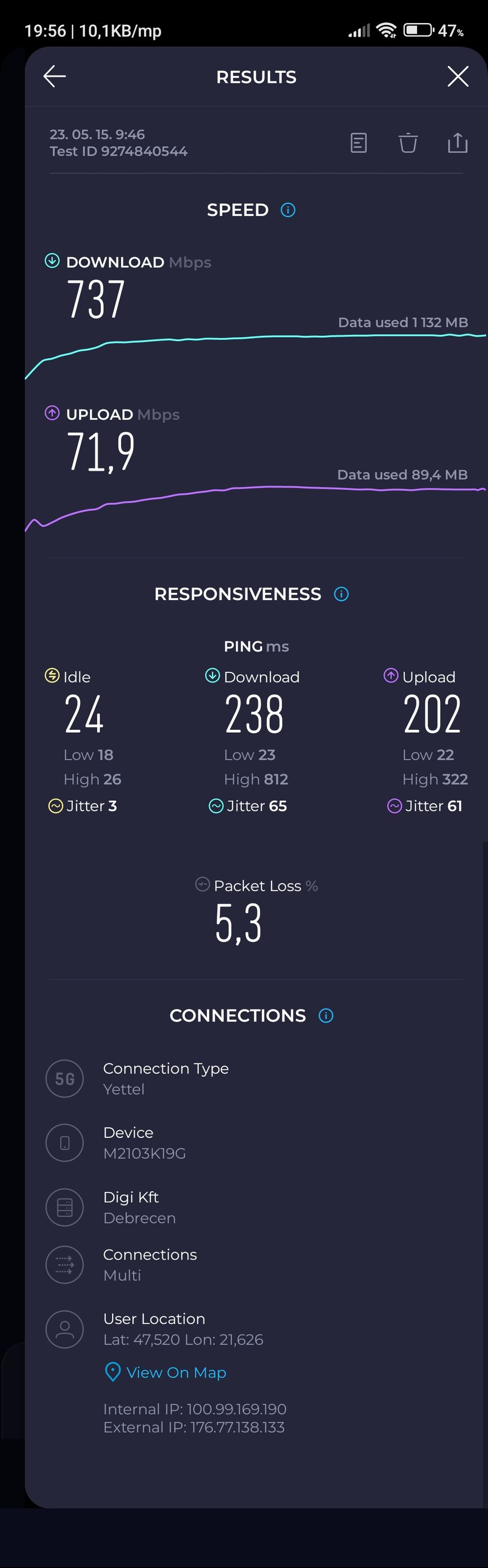This screenshot has width=488, height=1568.
Task: Tap the map pin icon beside View On Map
Action: coord(113,1372)
